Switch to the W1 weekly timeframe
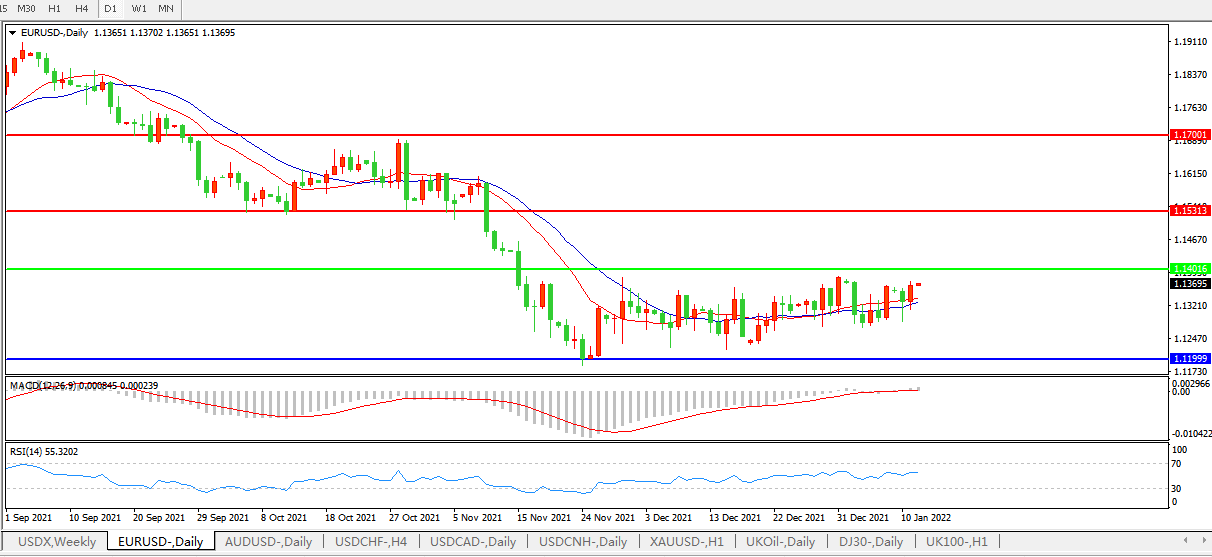Screen dimensions: 1212x557 tap(139, 8)
